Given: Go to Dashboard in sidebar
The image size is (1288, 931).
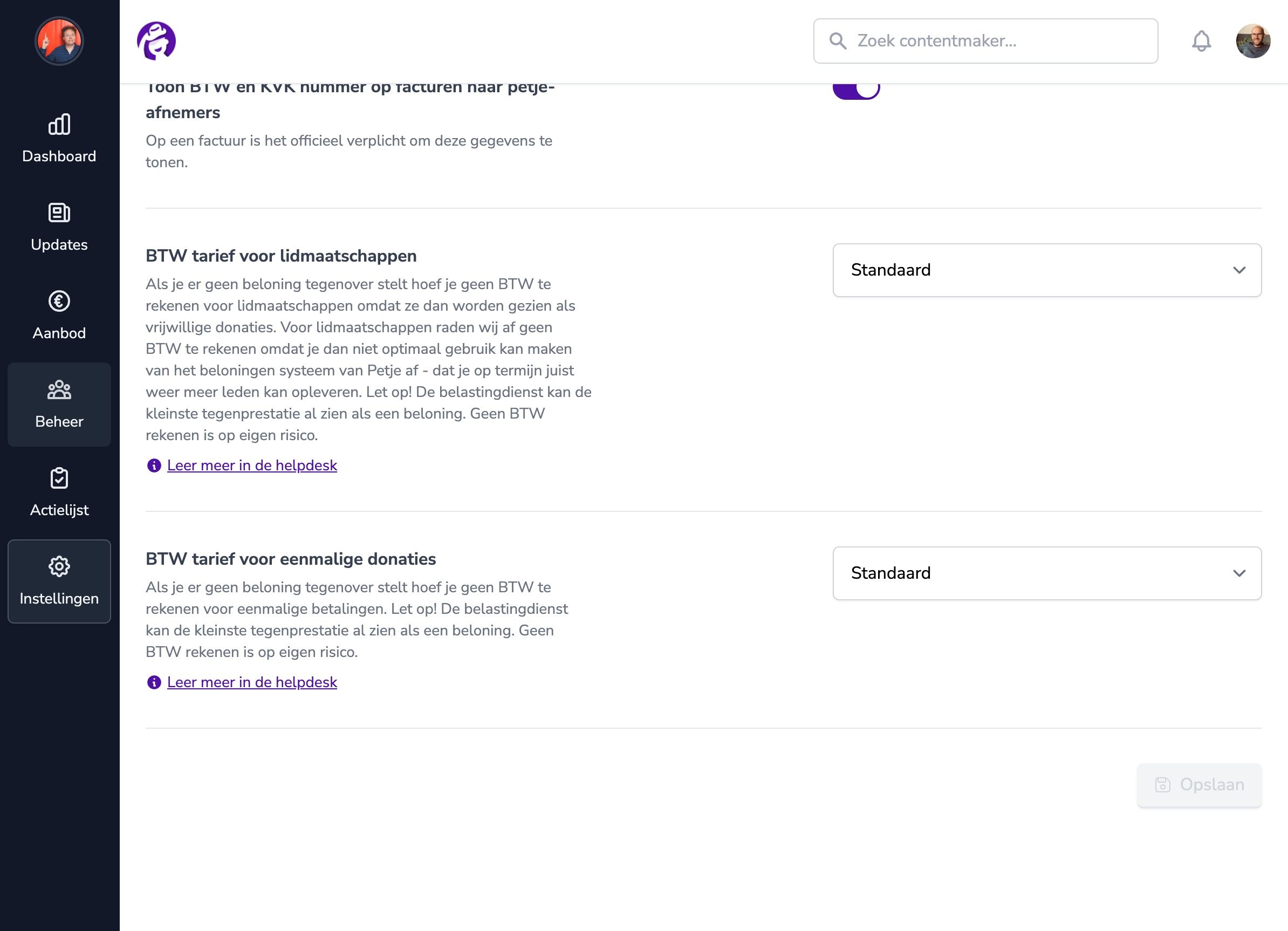Looking at the screenshot, I should 59,139.
